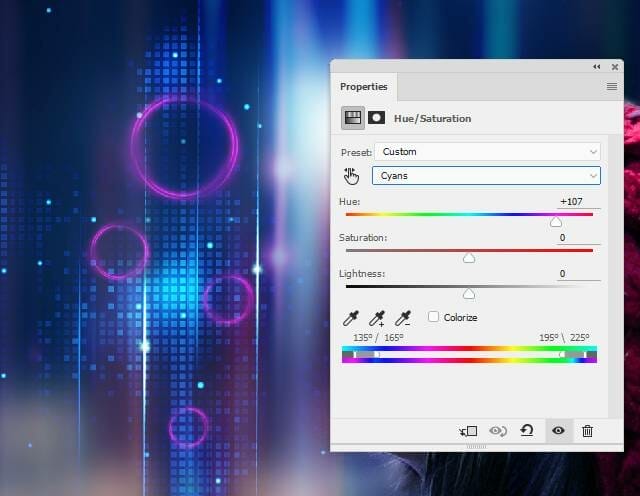Click the Lightness value field
Viewport: 640px width, 496px height.
578,274
